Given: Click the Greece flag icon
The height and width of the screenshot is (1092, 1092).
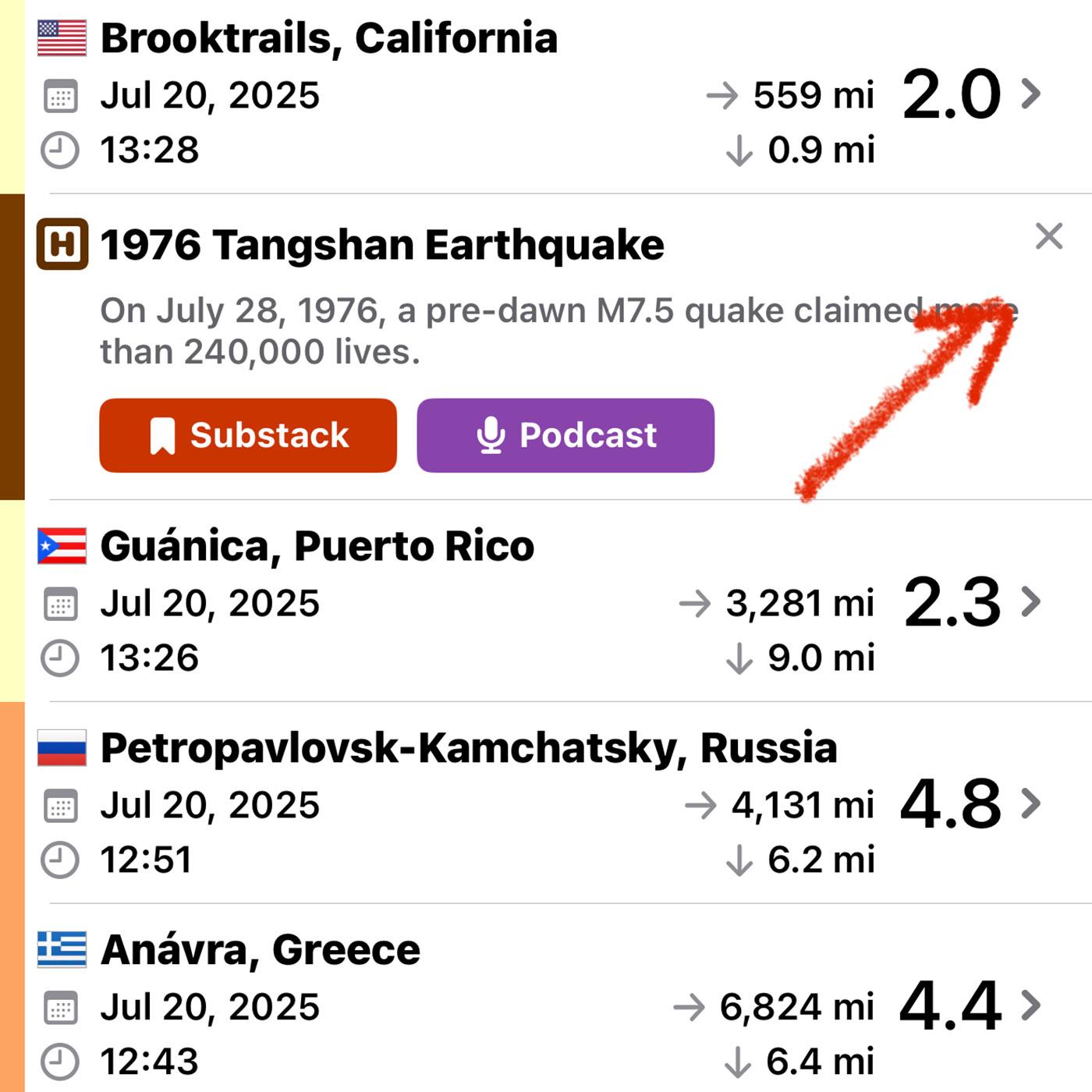Looking at the screenshot, I should pos(62,950).
